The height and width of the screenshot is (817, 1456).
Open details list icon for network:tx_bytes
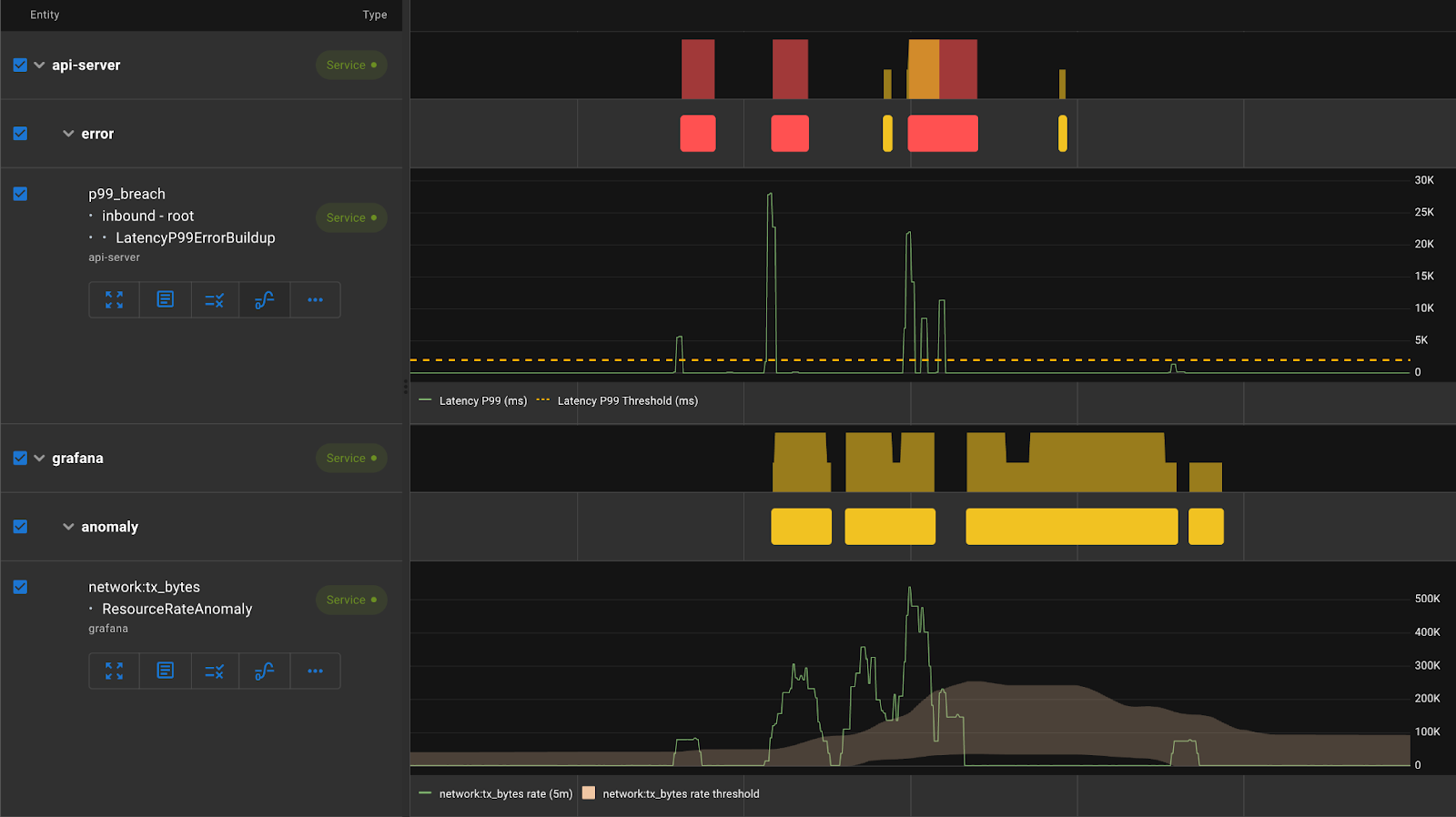(x=165, y=671)
